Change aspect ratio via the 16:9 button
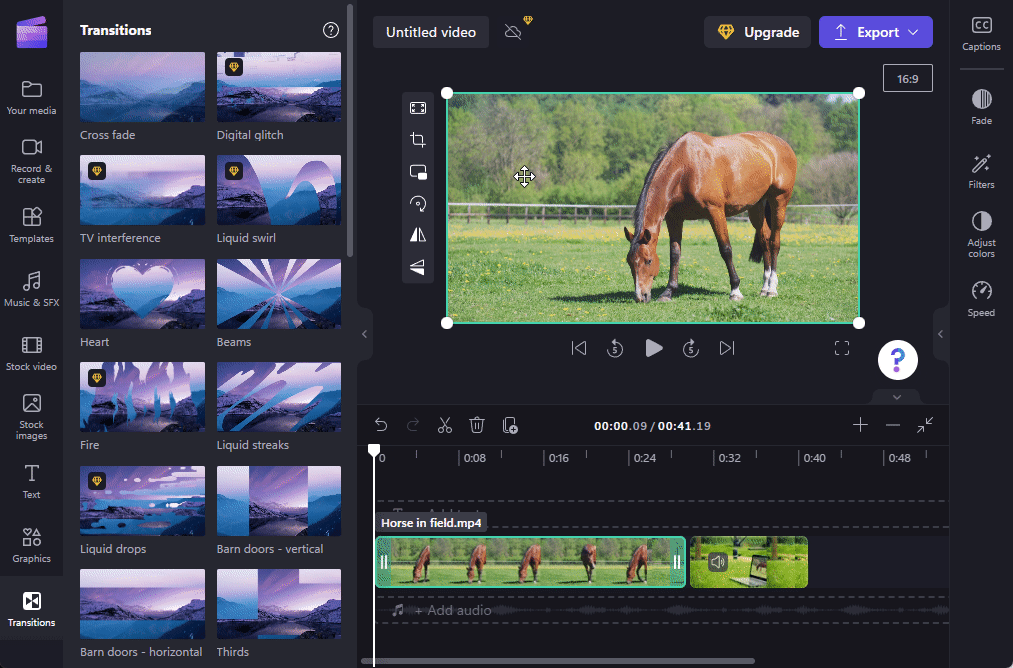The image size is (1013, 668). (907, 77)
